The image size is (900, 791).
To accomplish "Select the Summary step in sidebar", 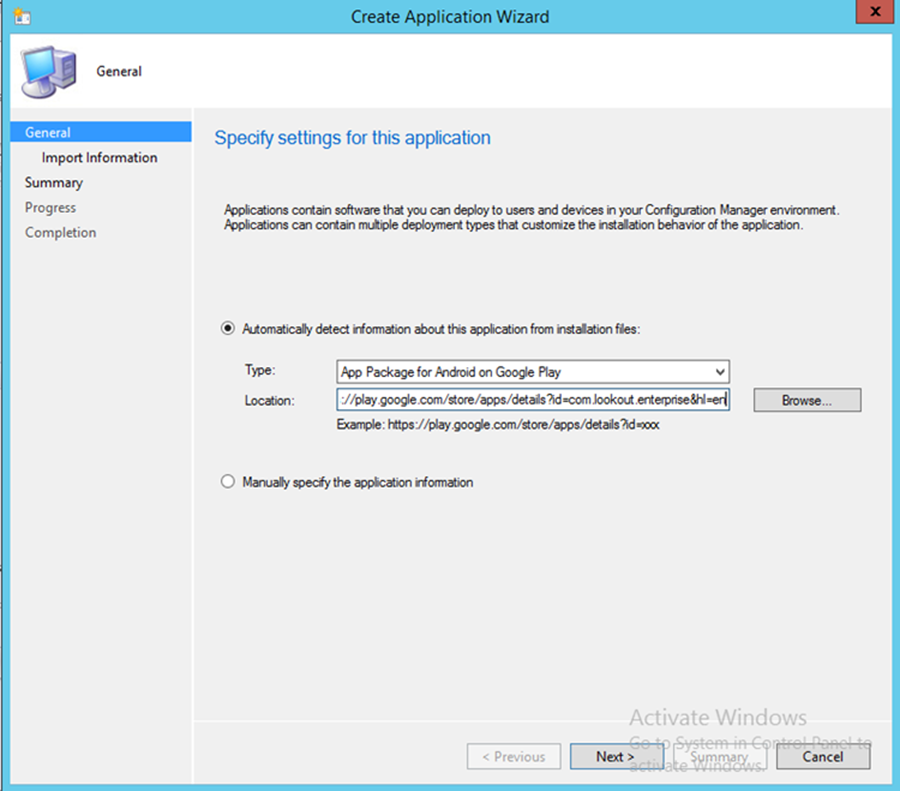I will (54, 183).
